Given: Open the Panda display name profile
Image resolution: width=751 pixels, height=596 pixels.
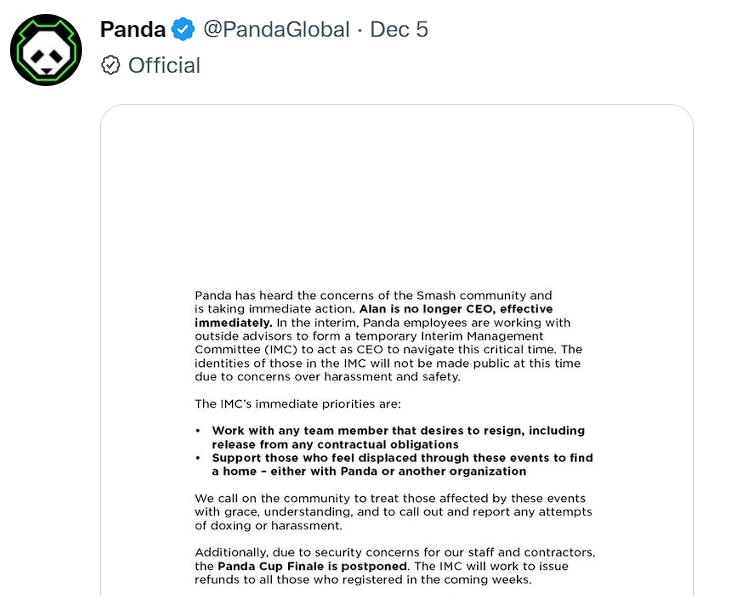Looking at the screenshot, I should coord(133,29).
